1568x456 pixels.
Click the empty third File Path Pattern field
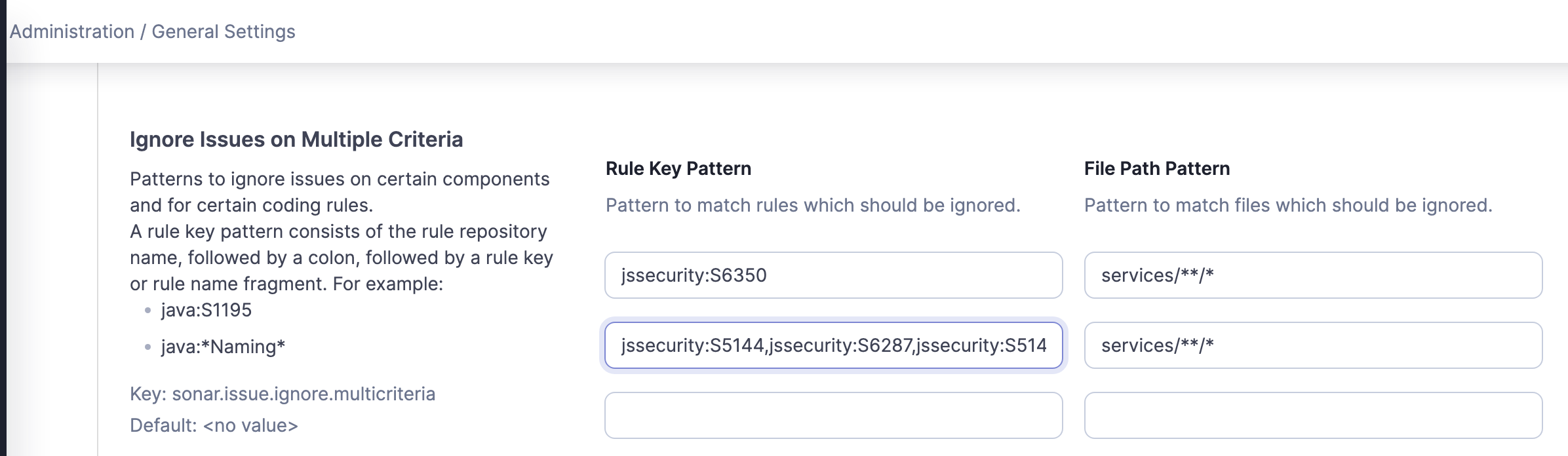[x=1312, y=415]
